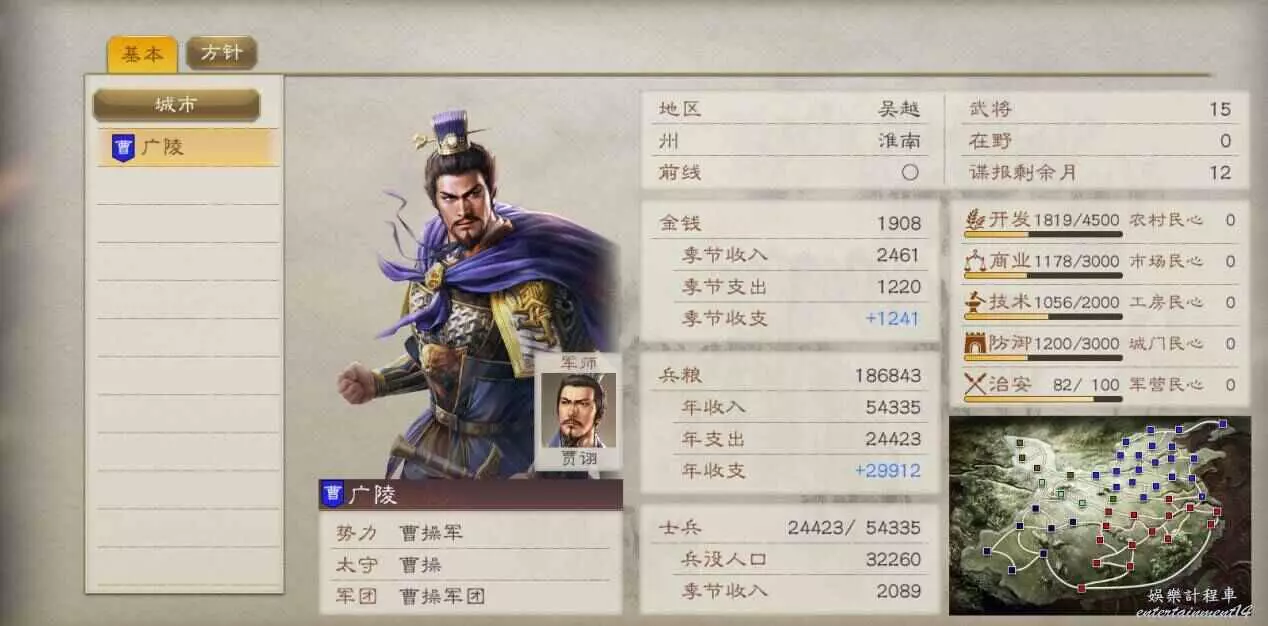Click the 太守 曹操 row
Viewport: 1268px width, 626px height.
(470, 565)
